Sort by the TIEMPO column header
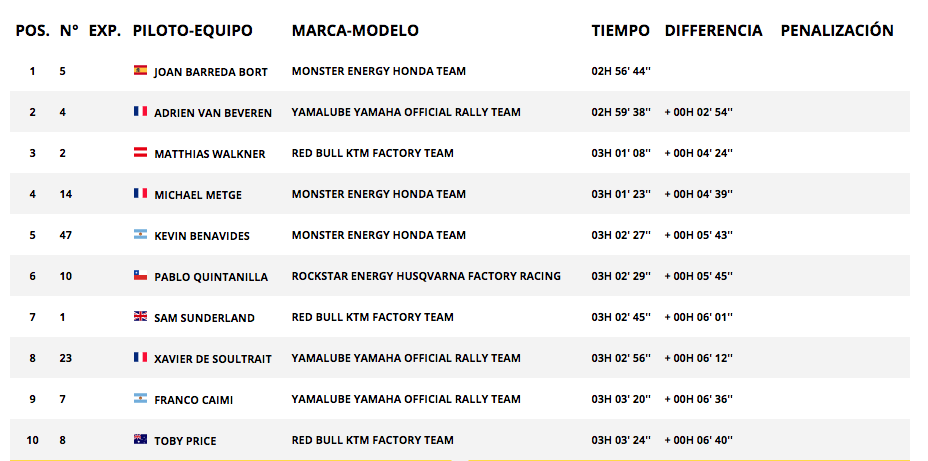Screen dimensions: 928x461 click(x=620, y=31)
